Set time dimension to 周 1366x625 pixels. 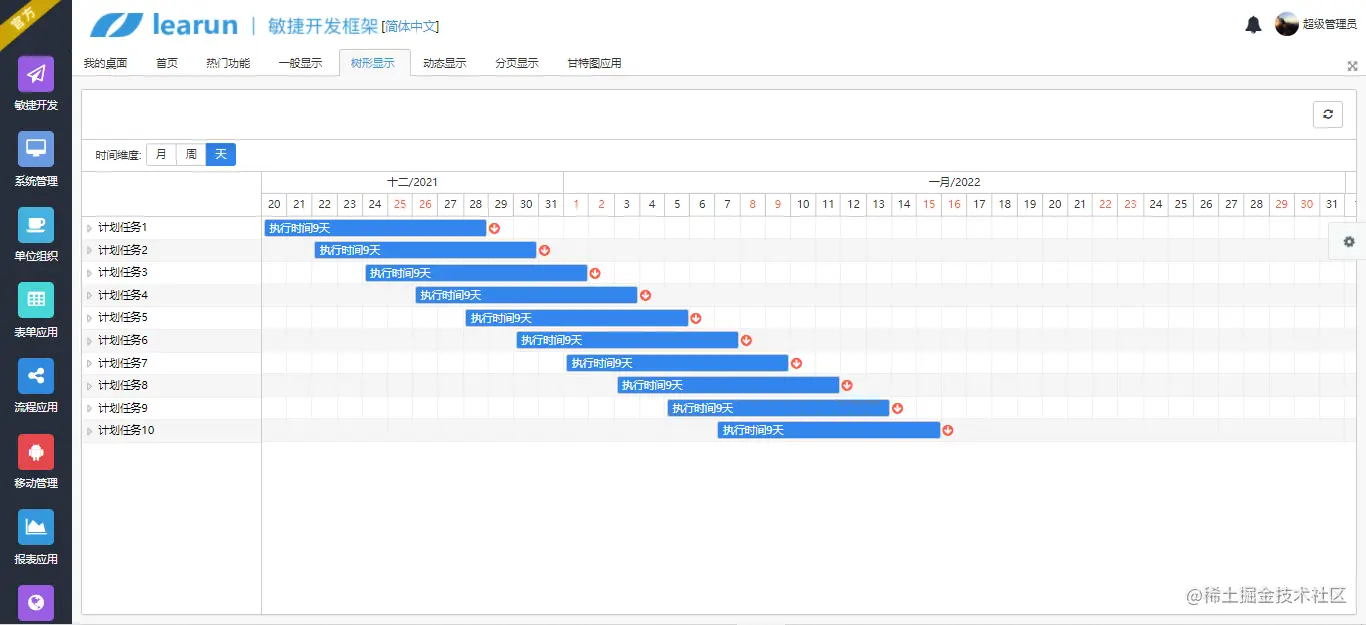[191, 154]
